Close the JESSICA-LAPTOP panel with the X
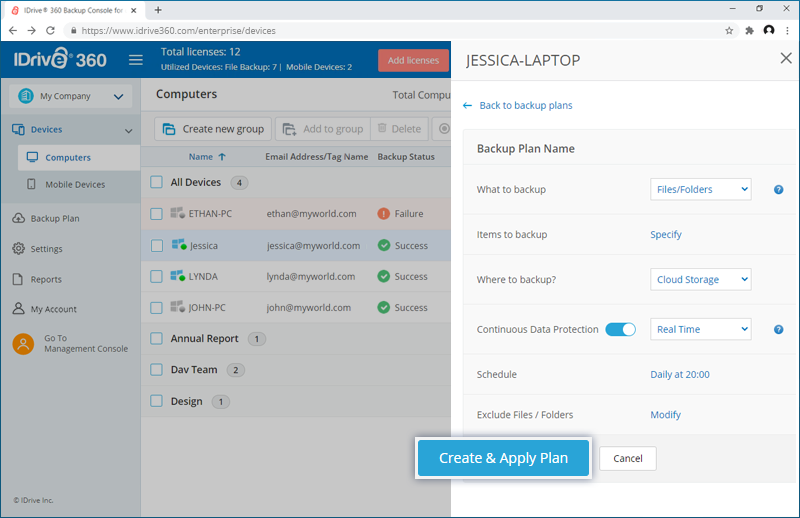 pos(786,58)
